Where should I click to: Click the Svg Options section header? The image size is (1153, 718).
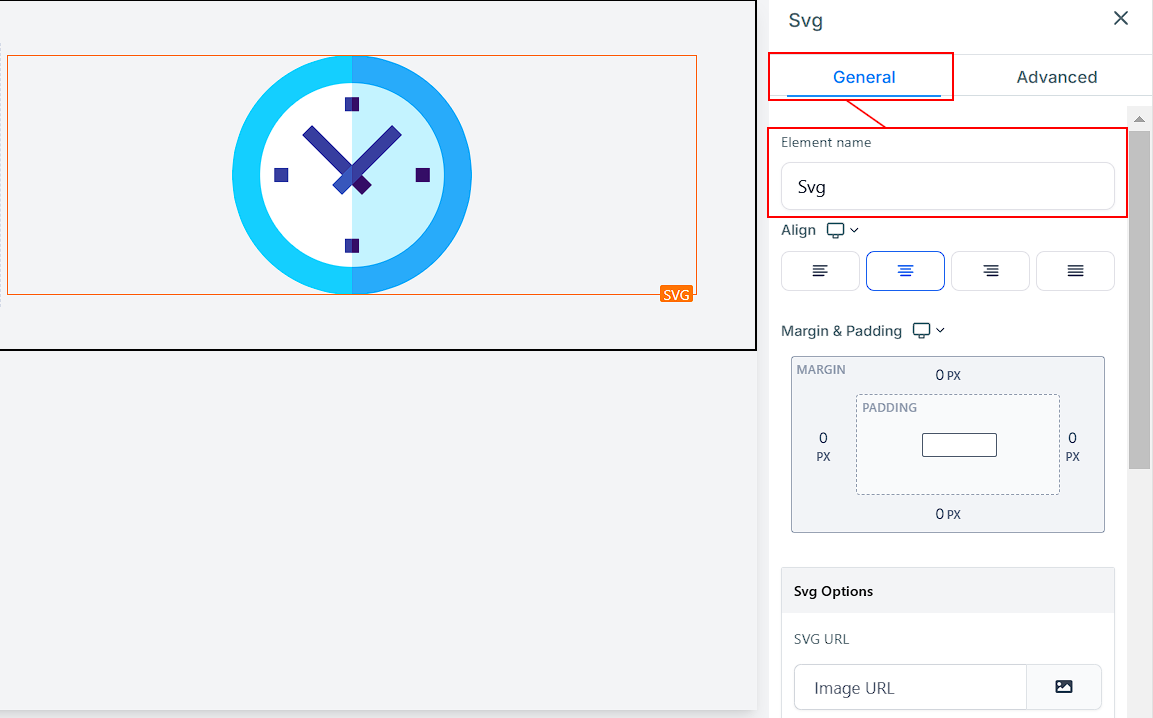[948, 591]
